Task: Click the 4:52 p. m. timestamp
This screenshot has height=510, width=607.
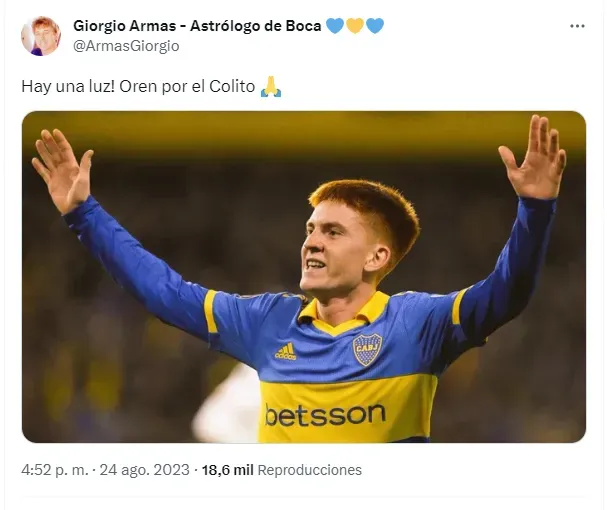Action: [x=55, y=470]
